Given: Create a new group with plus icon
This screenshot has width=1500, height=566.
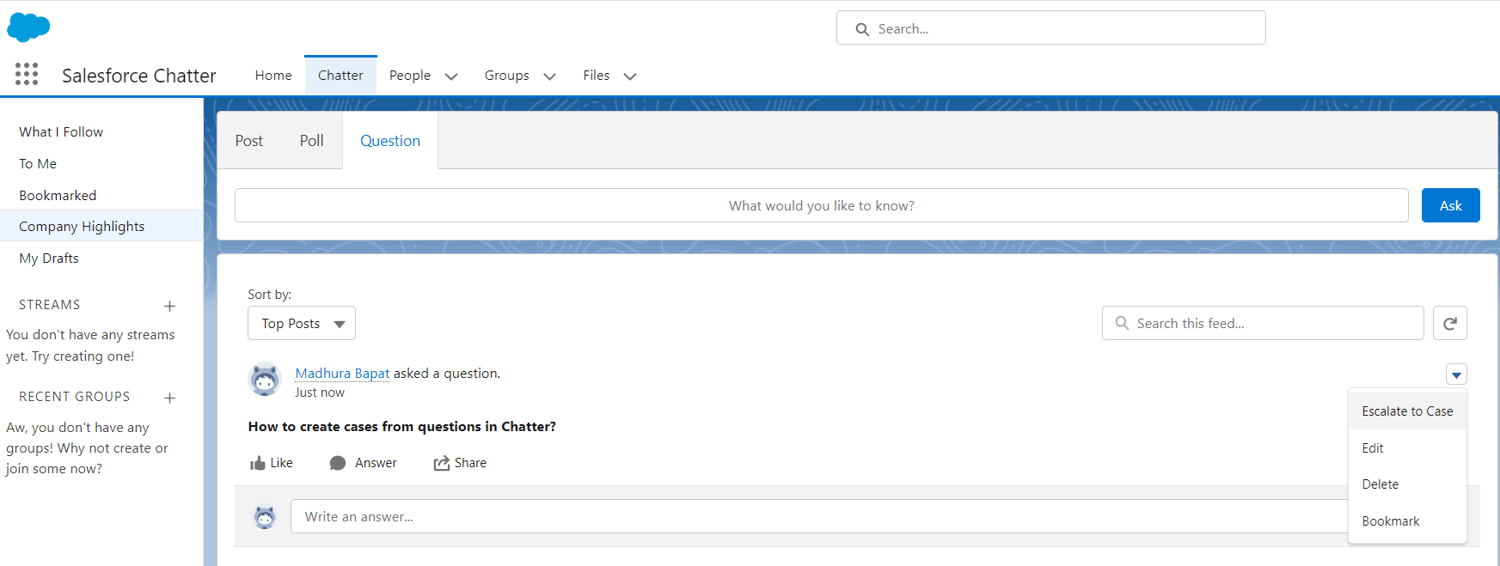Looking at the screenshot, I should [170, 398].
